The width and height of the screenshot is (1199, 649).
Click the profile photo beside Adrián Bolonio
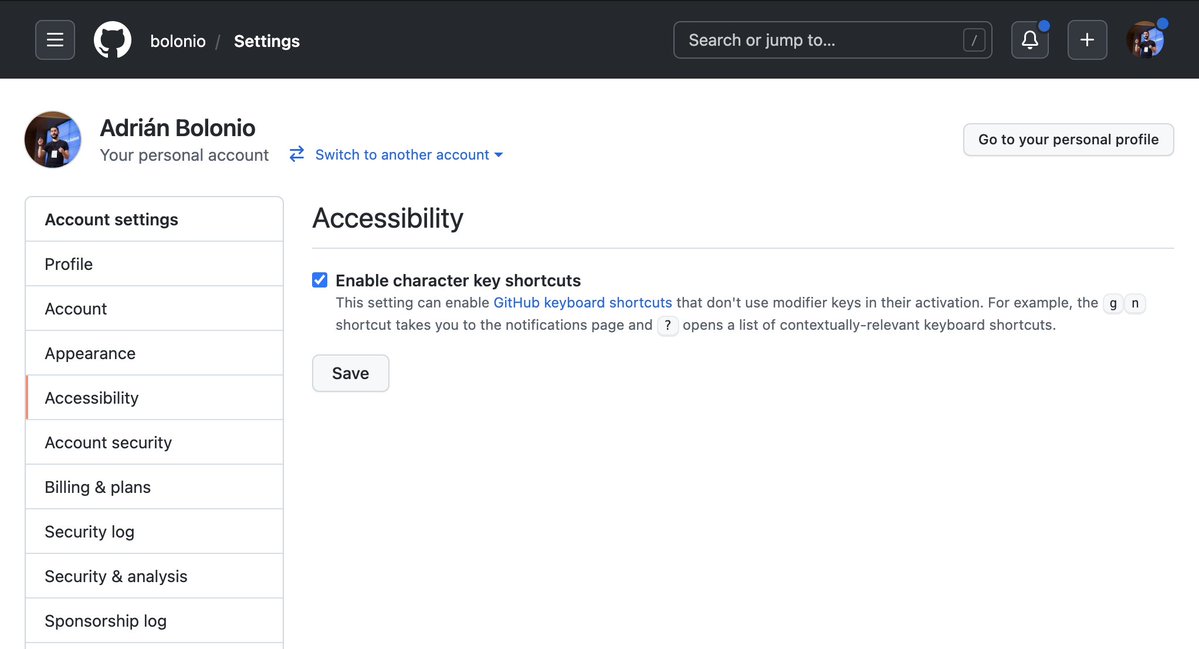tap(52, 139)
